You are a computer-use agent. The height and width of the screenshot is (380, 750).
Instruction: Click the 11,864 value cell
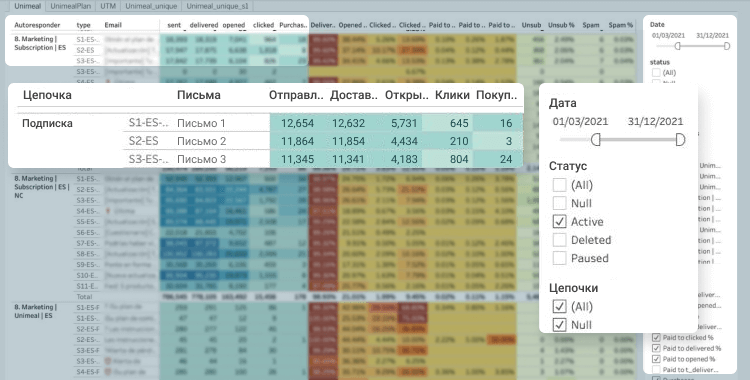298,141
